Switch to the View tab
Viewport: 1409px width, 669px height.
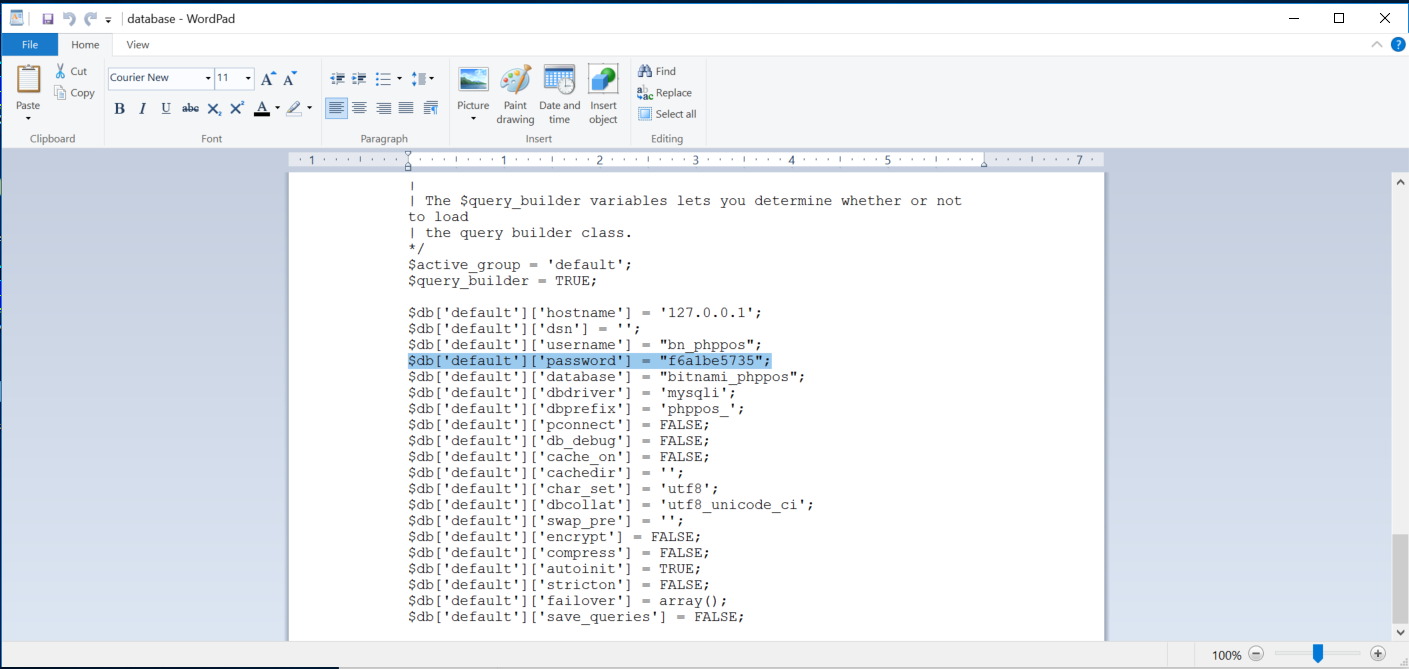click(137, 44)
